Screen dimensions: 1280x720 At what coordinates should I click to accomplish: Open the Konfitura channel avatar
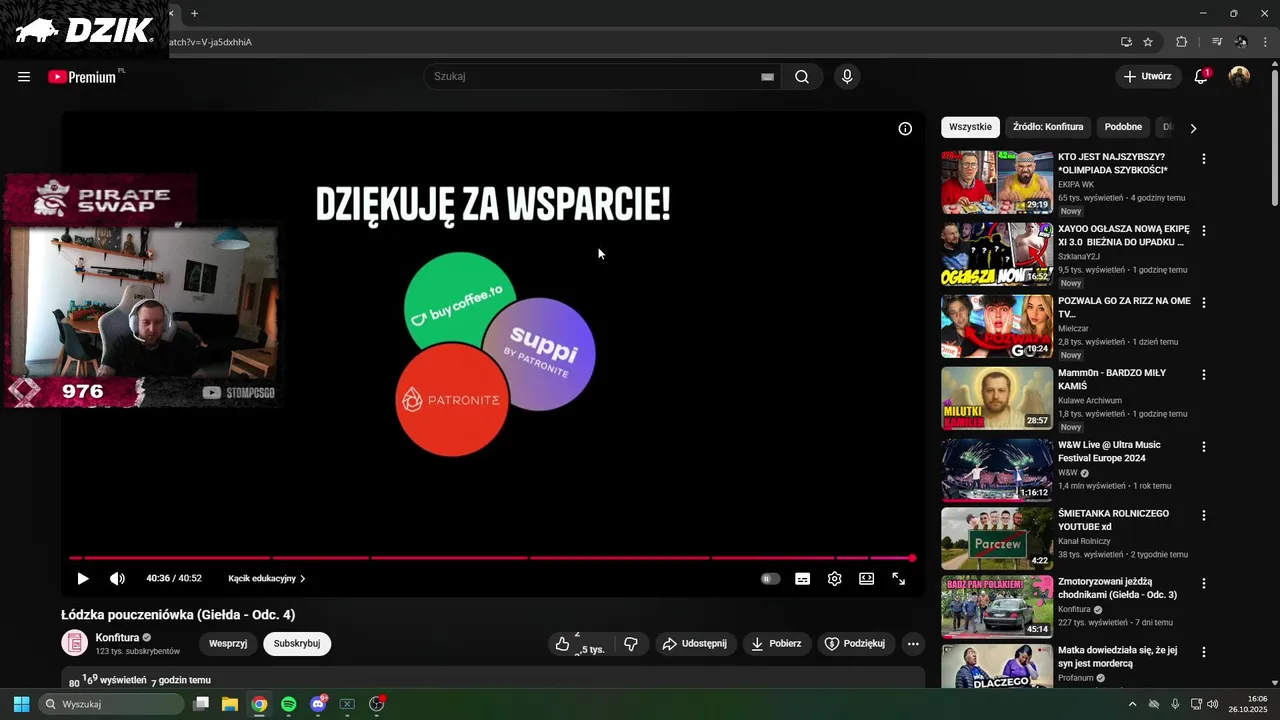tap(74, 643)
